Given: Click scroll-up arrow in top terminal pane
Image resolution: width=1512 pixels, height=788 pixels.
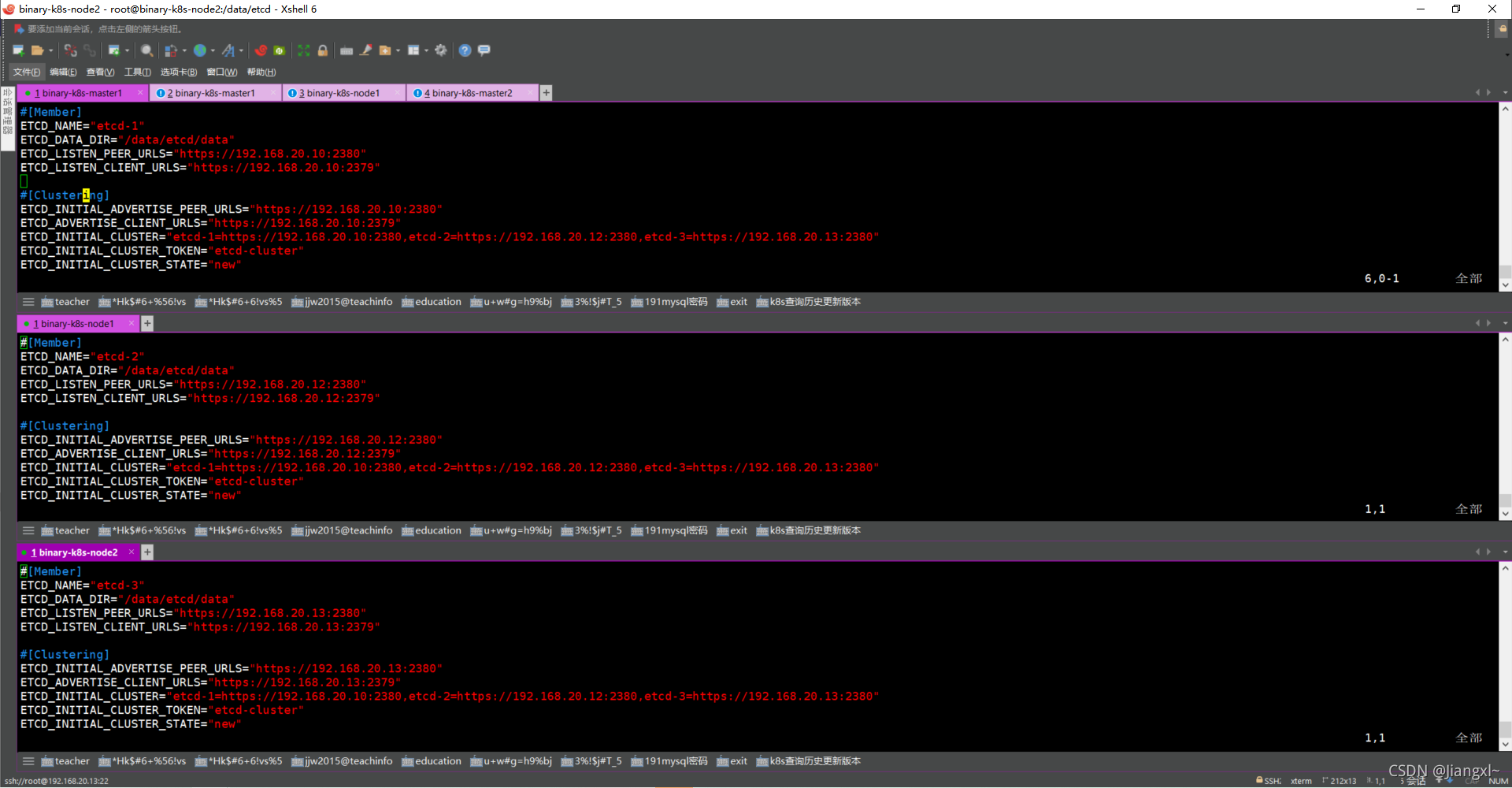Looking at the screenshot, I should 1505,109.
